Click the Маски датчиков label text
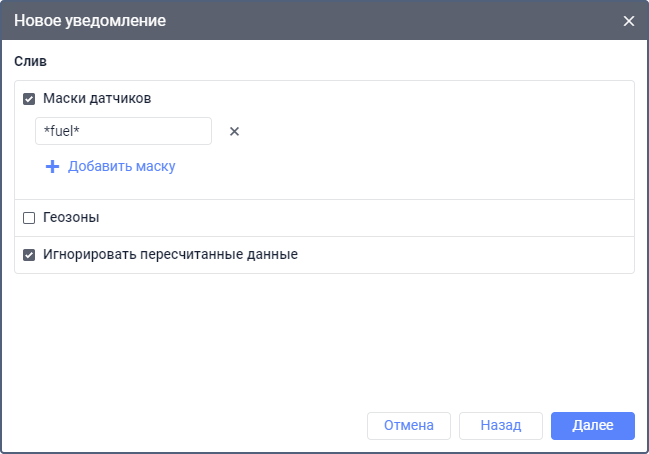The image size is (649, 454). tap(97, 99)
